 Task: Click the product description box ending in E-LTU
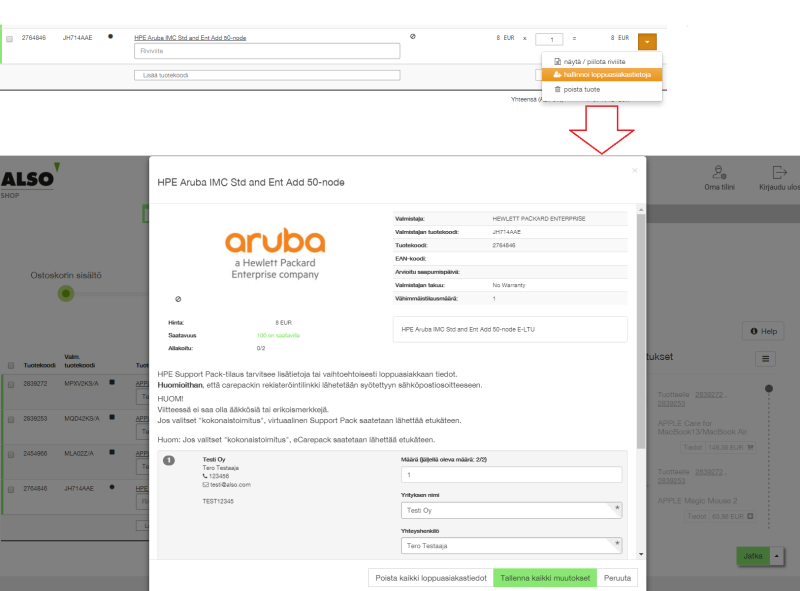[x=510, y=329]
